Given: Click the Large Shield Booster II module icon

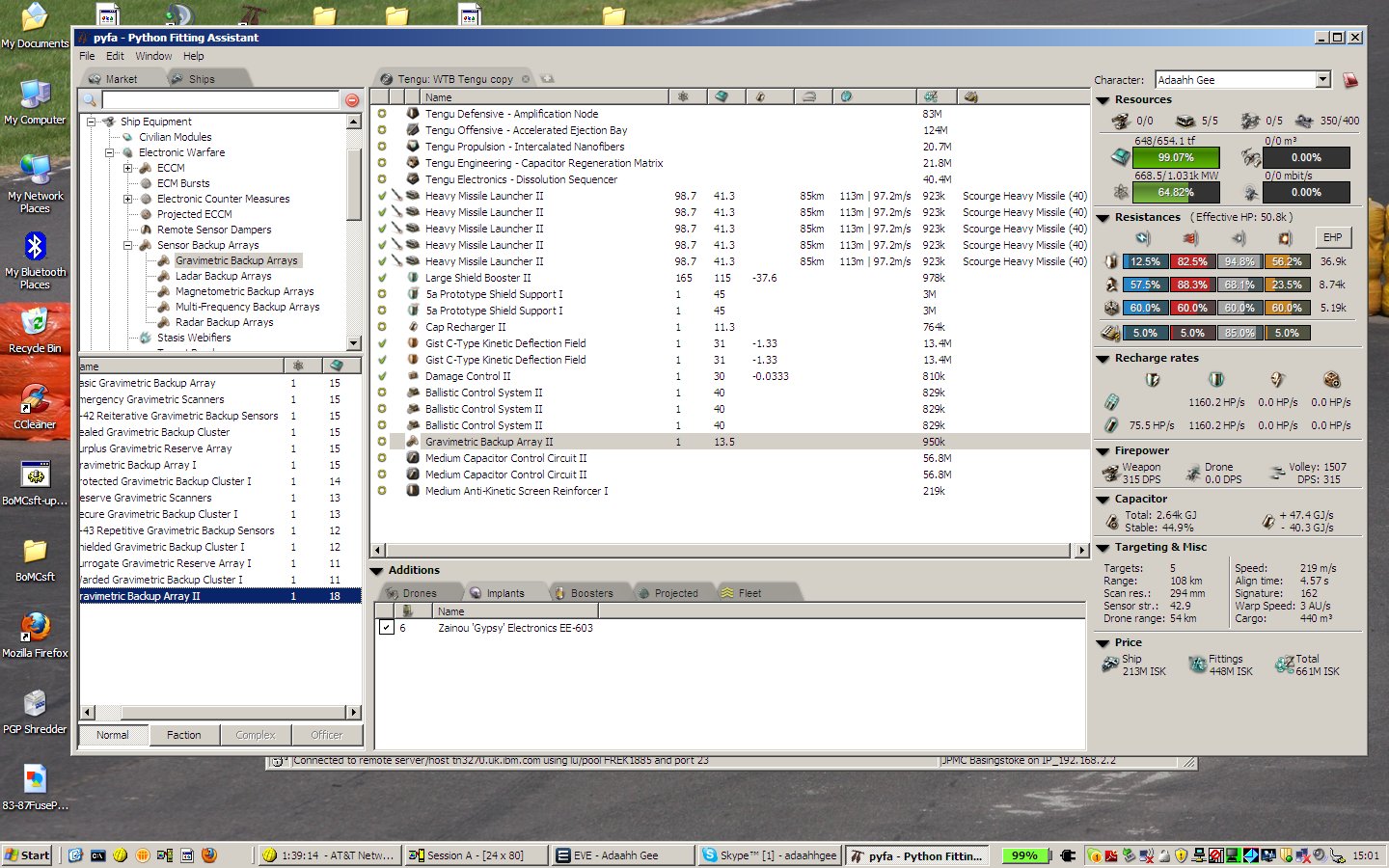Looking at the screenshot, I should tap(413, 278).
